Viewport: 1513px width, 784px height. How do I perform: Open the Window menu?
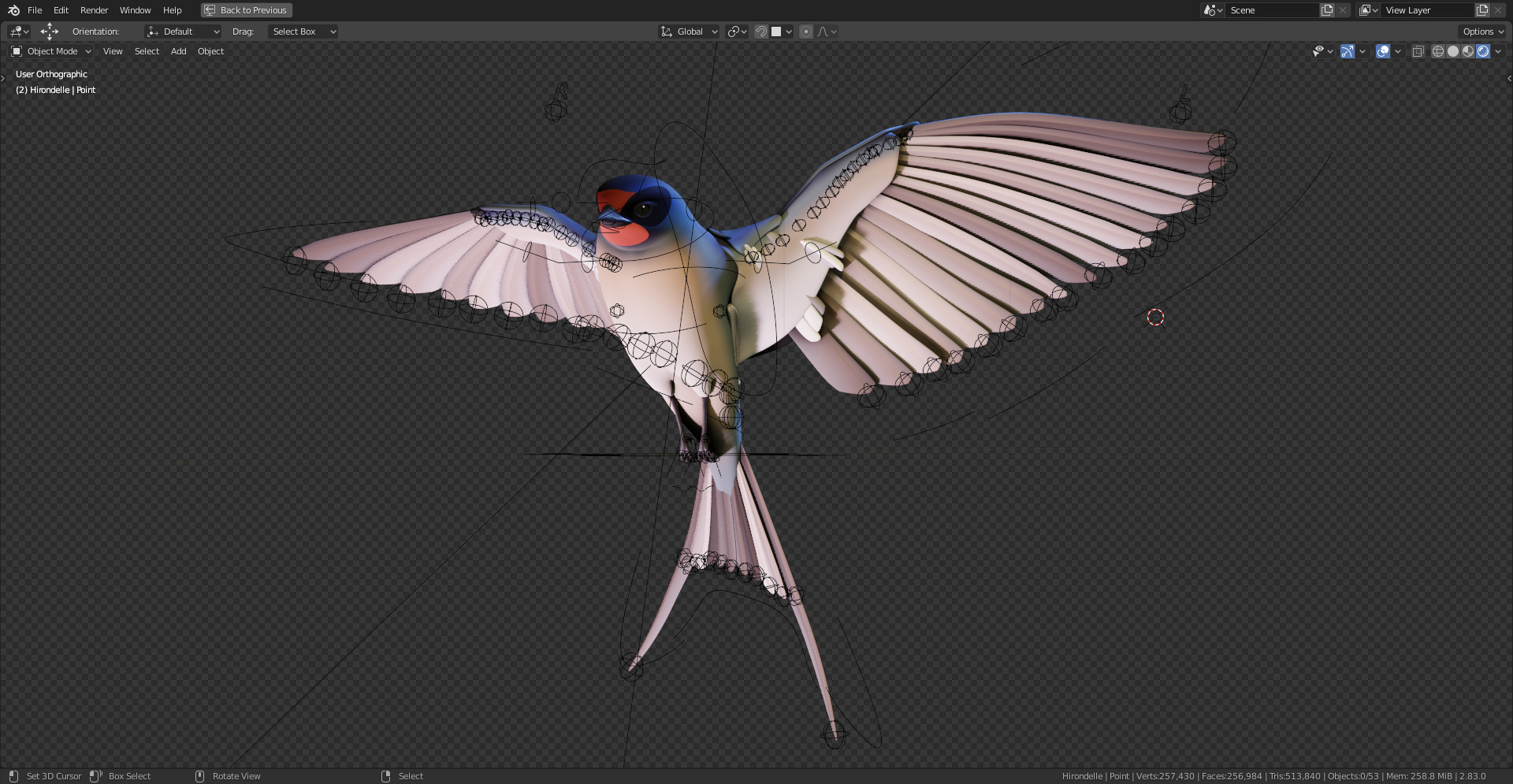(x=135, y=10)
